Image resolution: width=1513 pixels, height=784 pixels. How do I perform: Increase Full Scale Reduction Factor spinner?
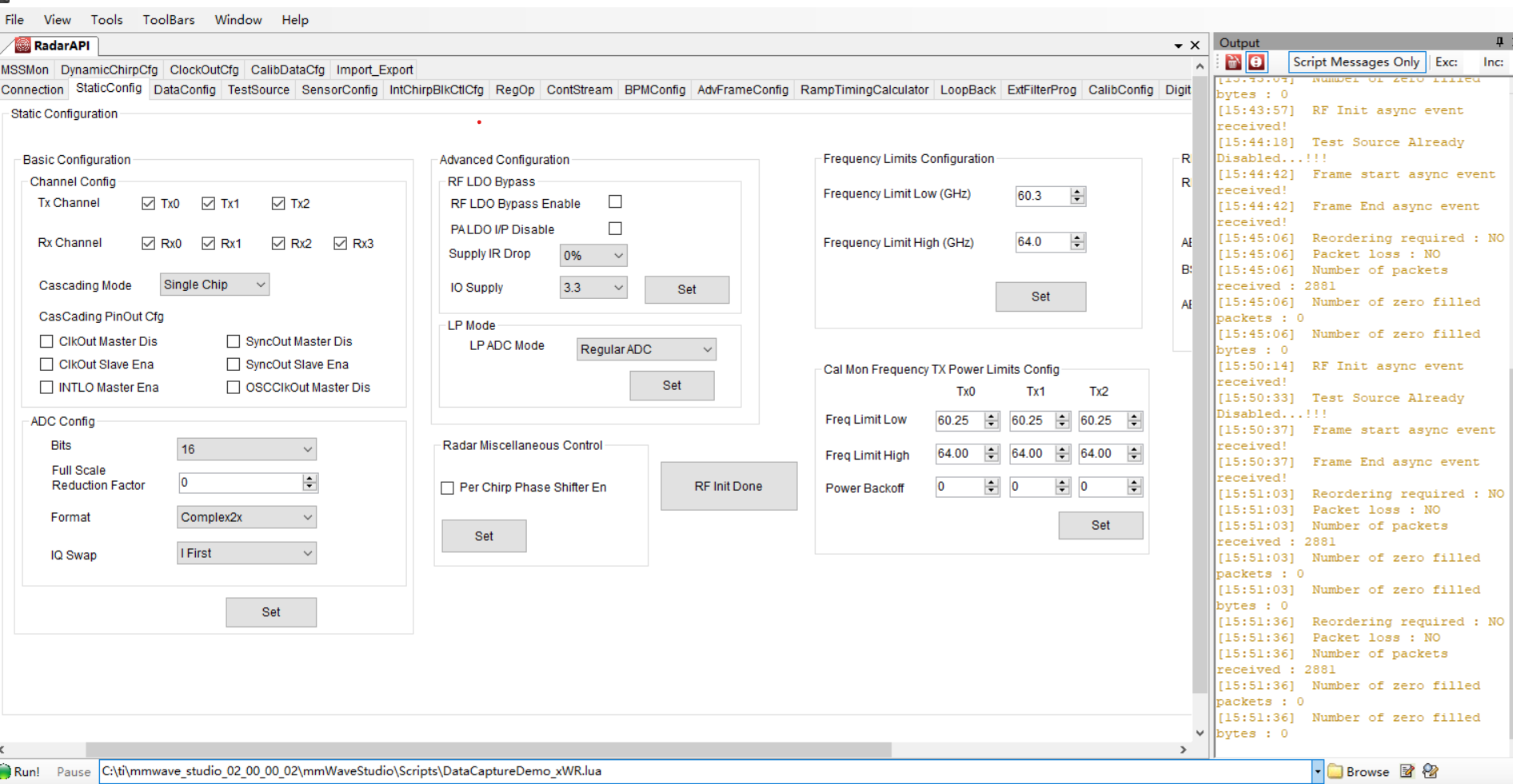point(309,478)
